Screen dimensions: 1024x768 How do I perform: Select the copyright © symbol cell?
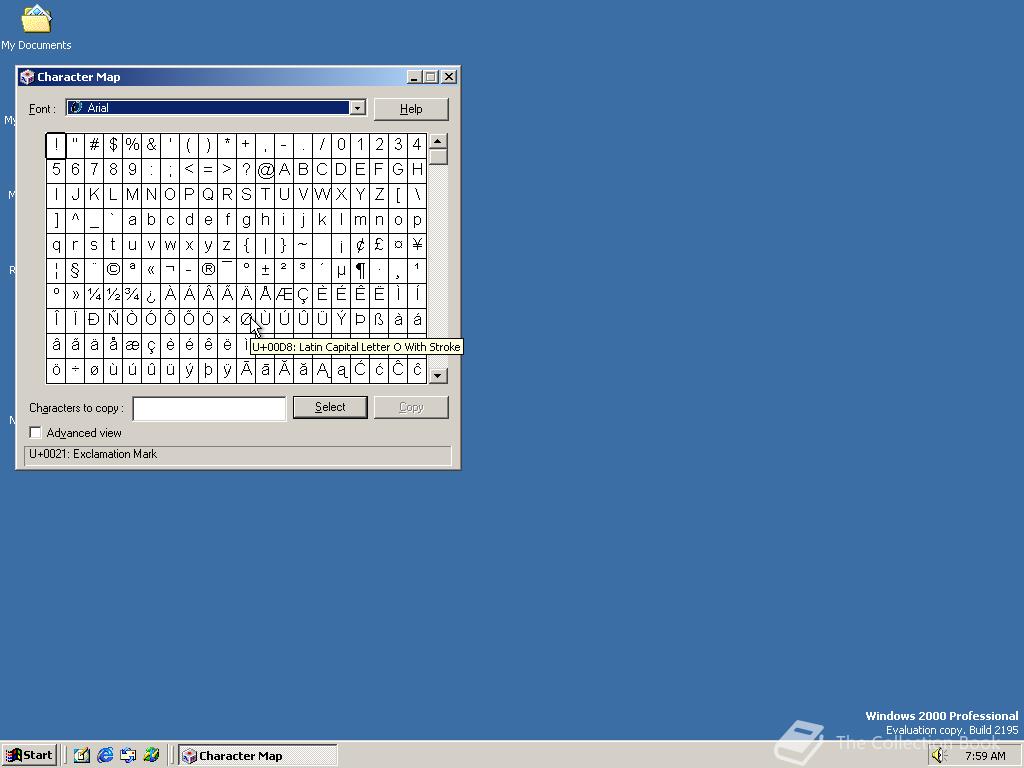[x=113, y=270]
